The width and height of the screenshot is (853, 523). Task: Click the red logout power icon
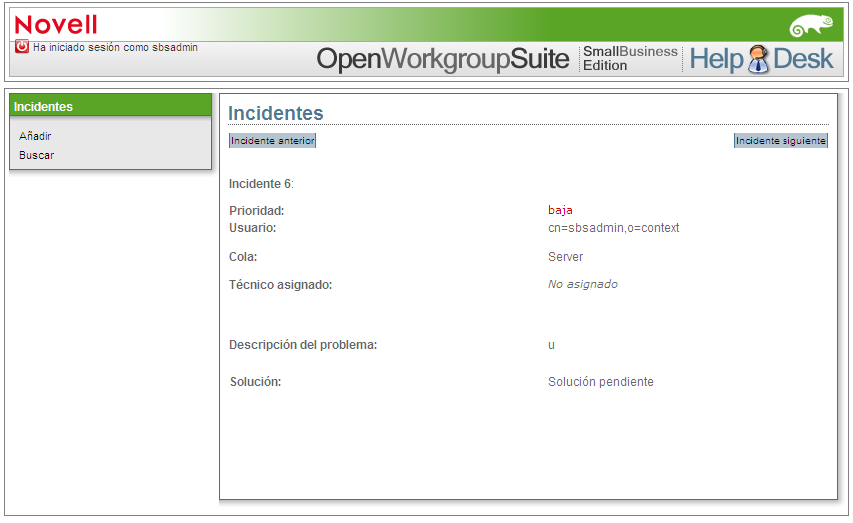coord(22,46)
